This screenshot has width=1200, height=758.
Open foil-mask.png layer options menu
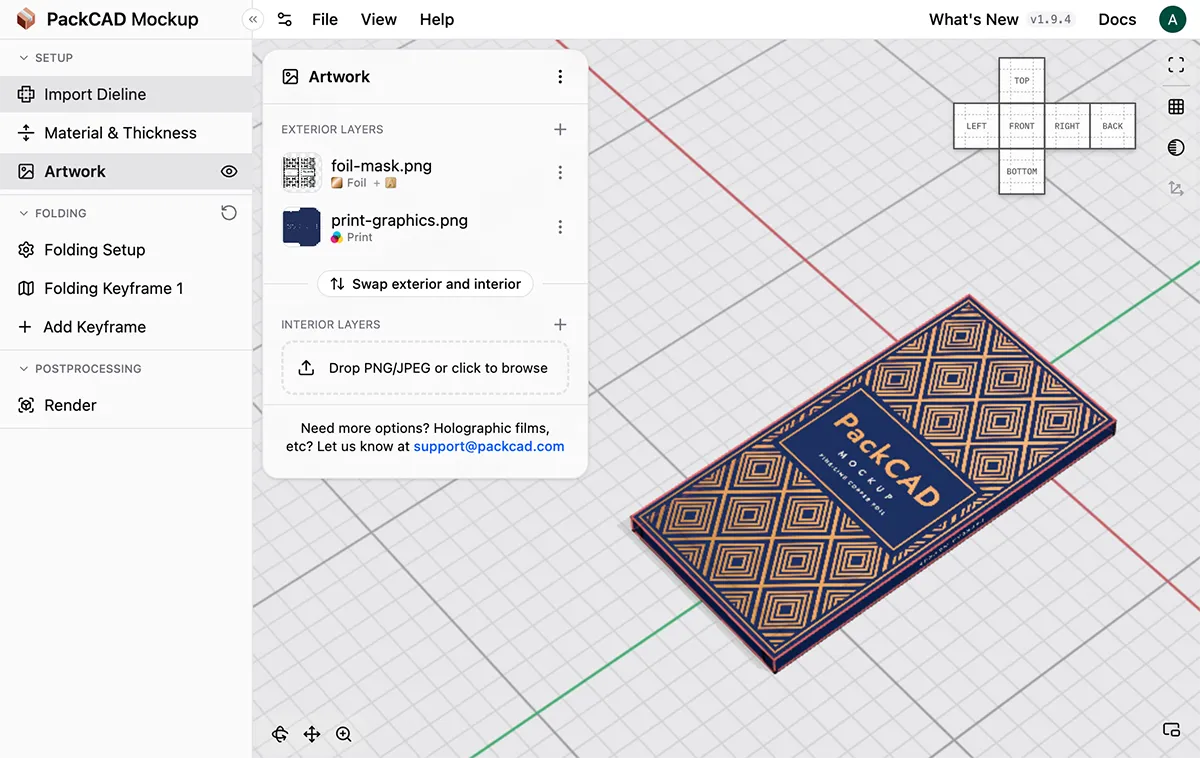[560, 173]
